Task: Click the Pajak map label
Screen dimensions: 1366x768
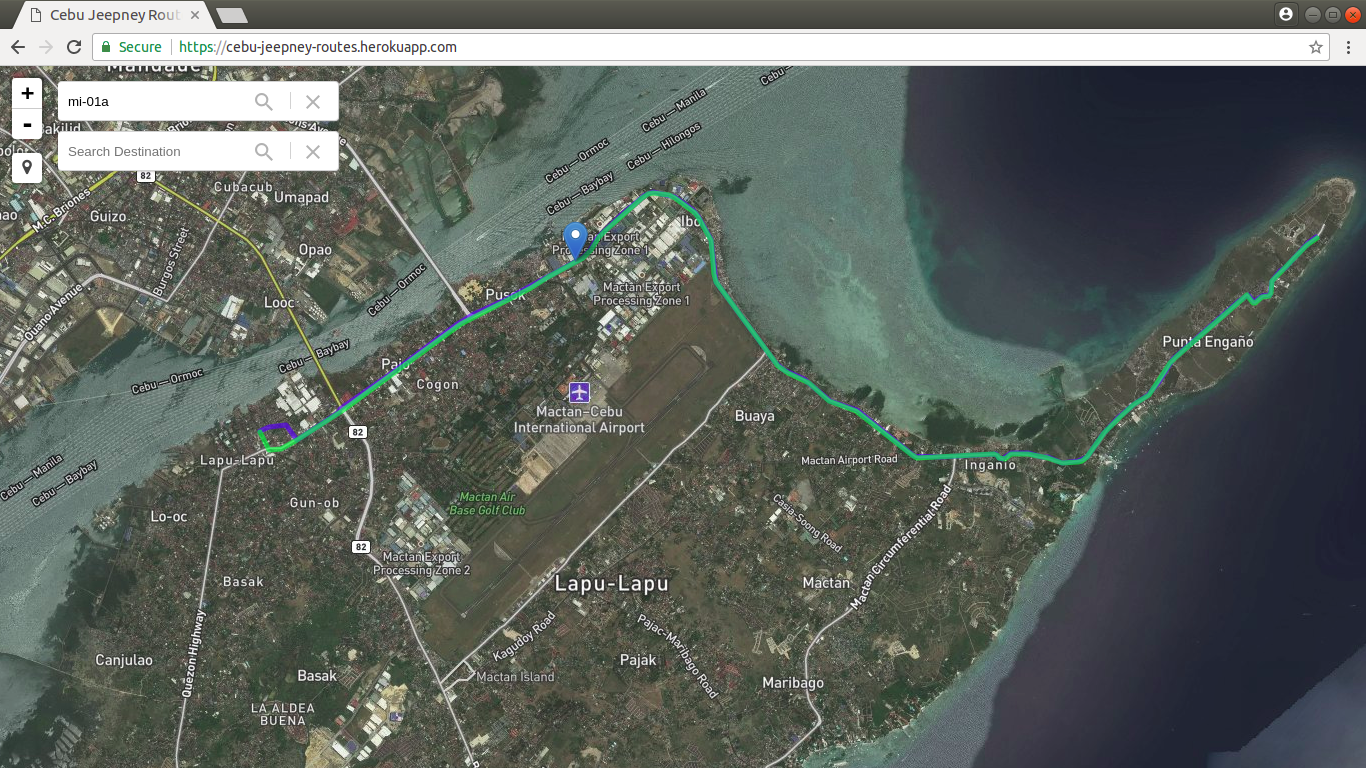Action: [638, 660]
